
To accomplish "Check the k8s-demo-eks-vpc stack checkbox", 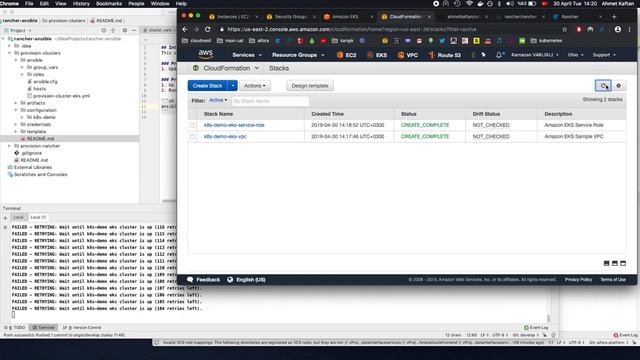I will coord(193,137).
